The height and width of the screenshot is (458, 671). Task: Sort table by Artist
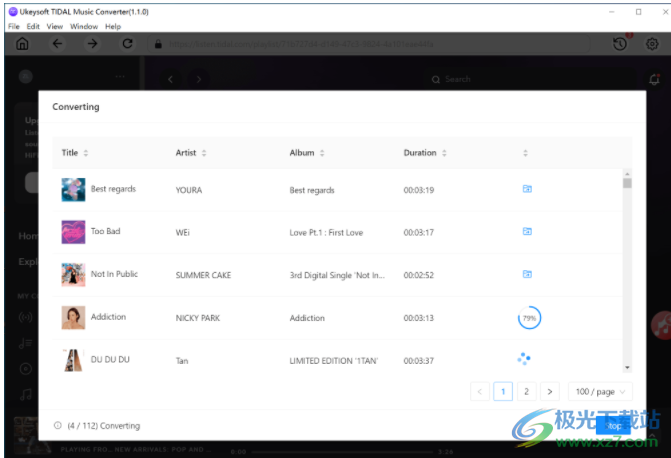[204, 153]
